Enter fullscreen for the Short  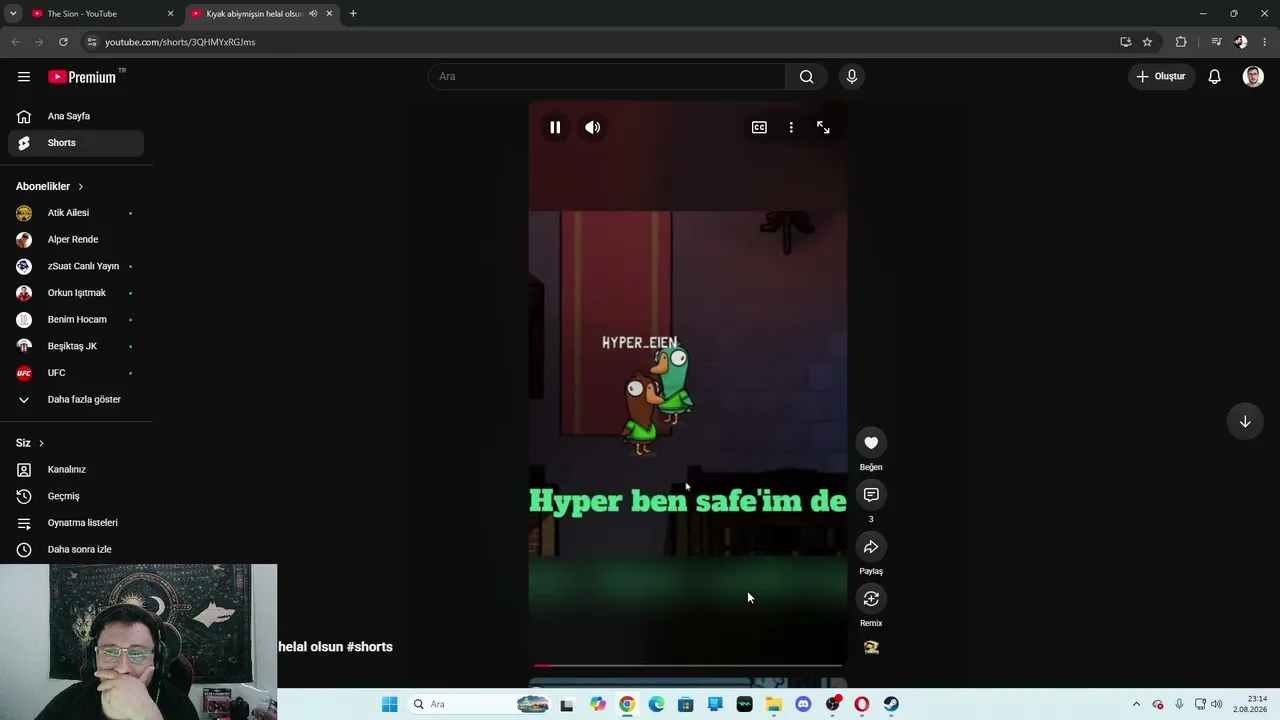click(823, 127)
